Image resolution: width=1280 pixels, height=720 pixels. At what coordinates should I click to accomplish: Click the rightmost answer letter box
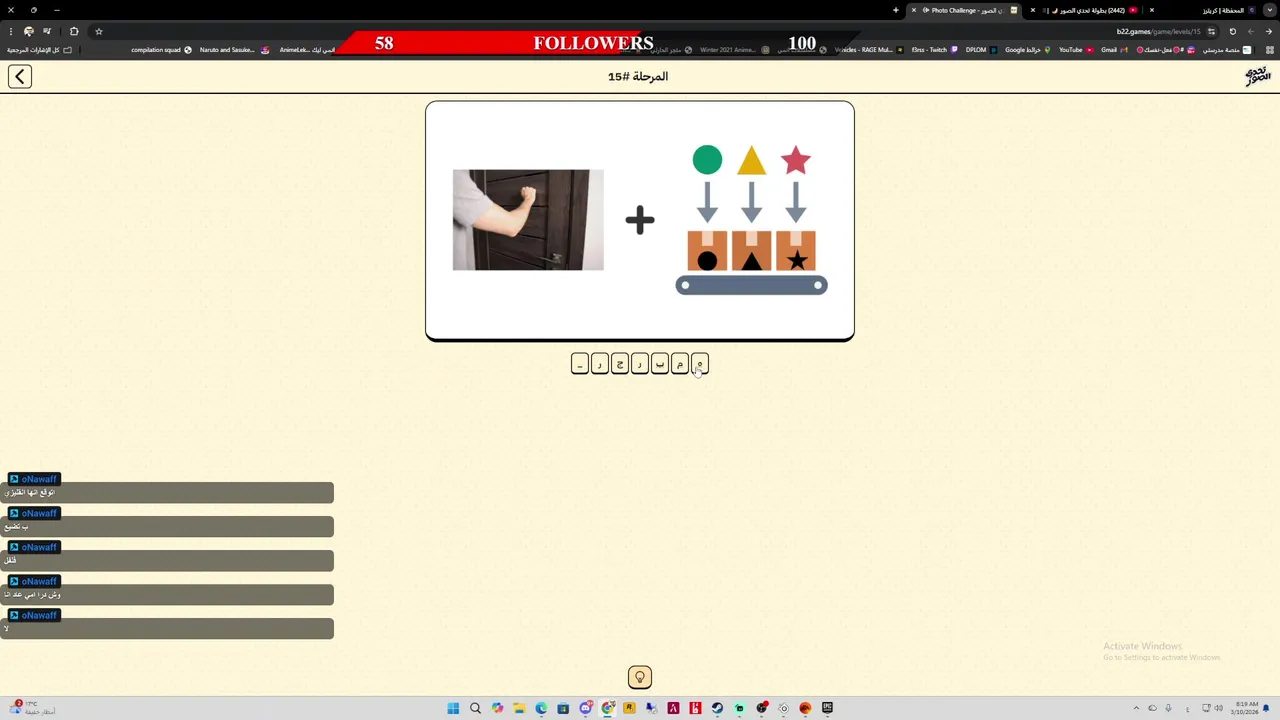coord(700,364)
